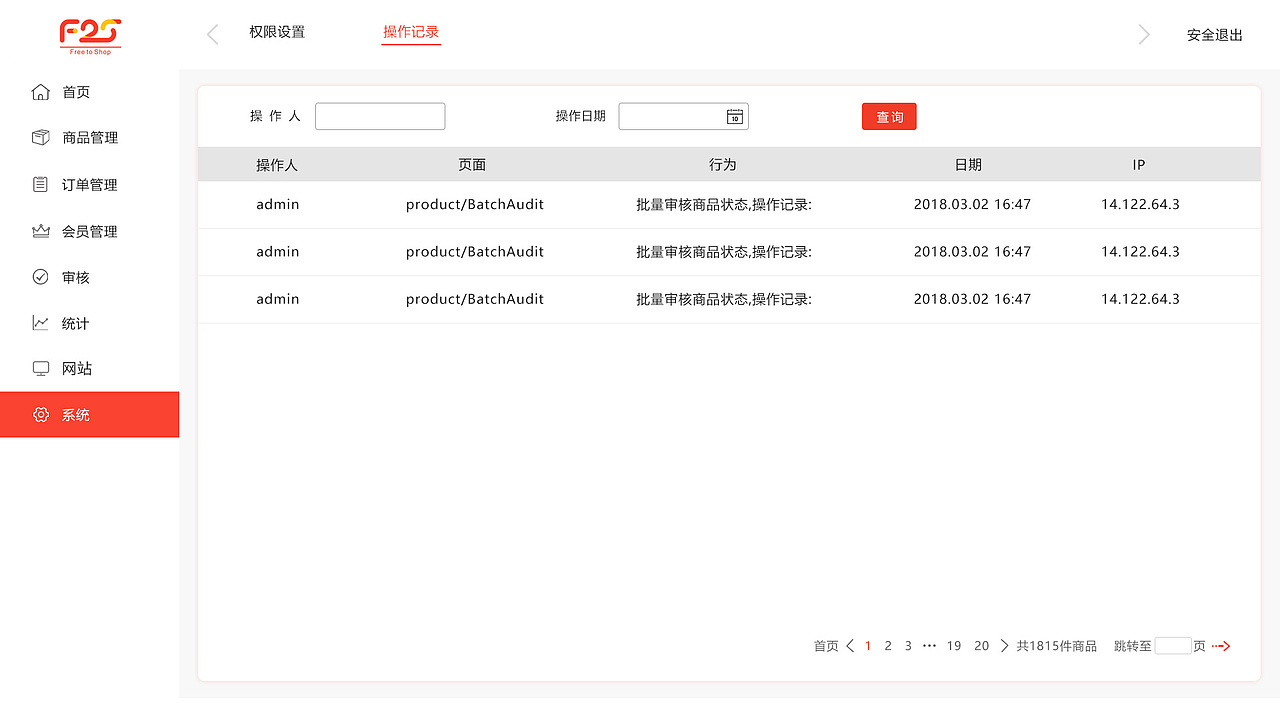Click the crown icon for 会员管理
The height and width of the screenshot is (719, 1280).
(41, 231)
